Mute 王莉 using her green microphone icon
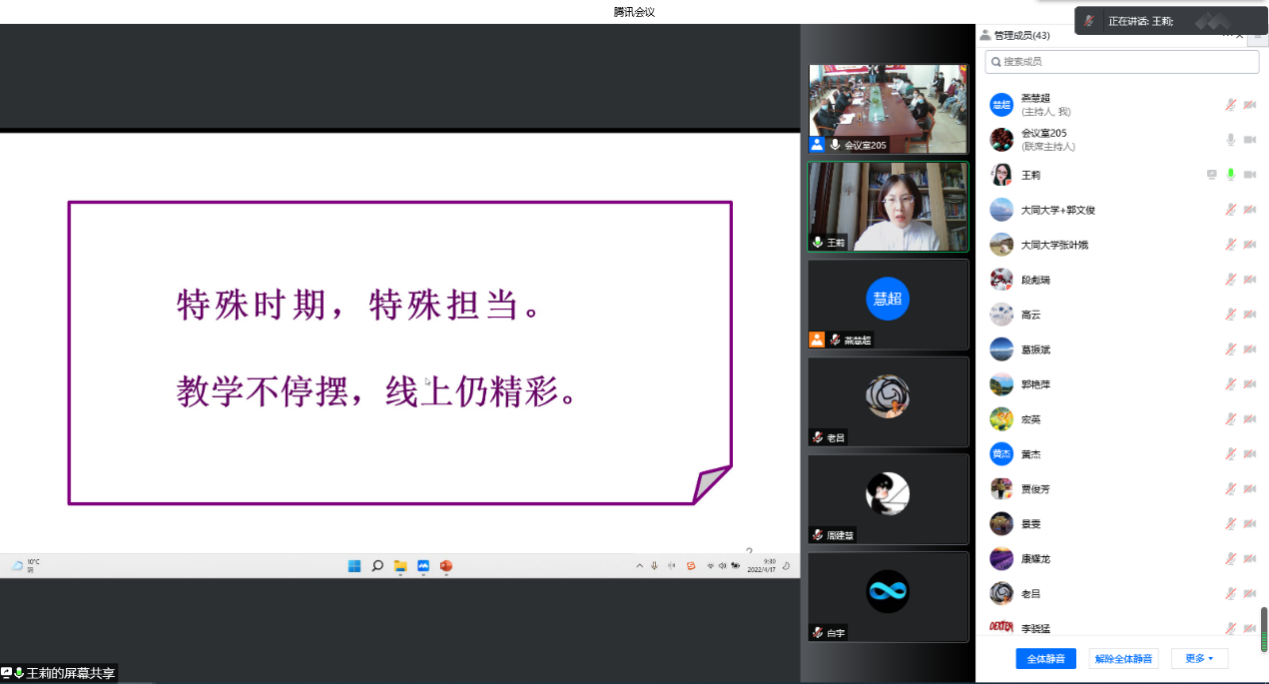The height and width of the screenshot is (684, 1269). pyautogui.click(x=1231, y=175)
